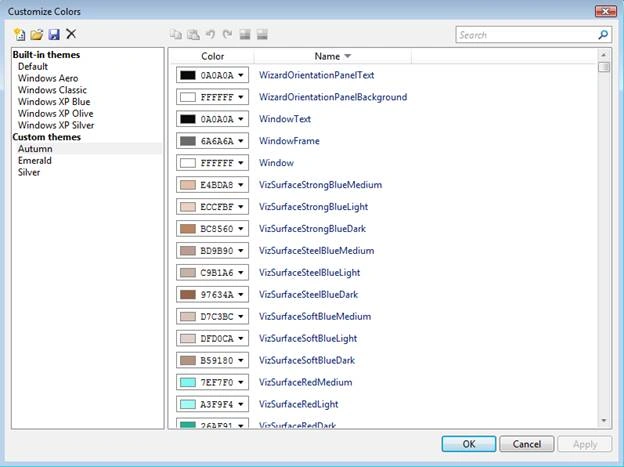Select the Windows Aero theme
This screenshot has width=624, height=467.
pos(48,78)
